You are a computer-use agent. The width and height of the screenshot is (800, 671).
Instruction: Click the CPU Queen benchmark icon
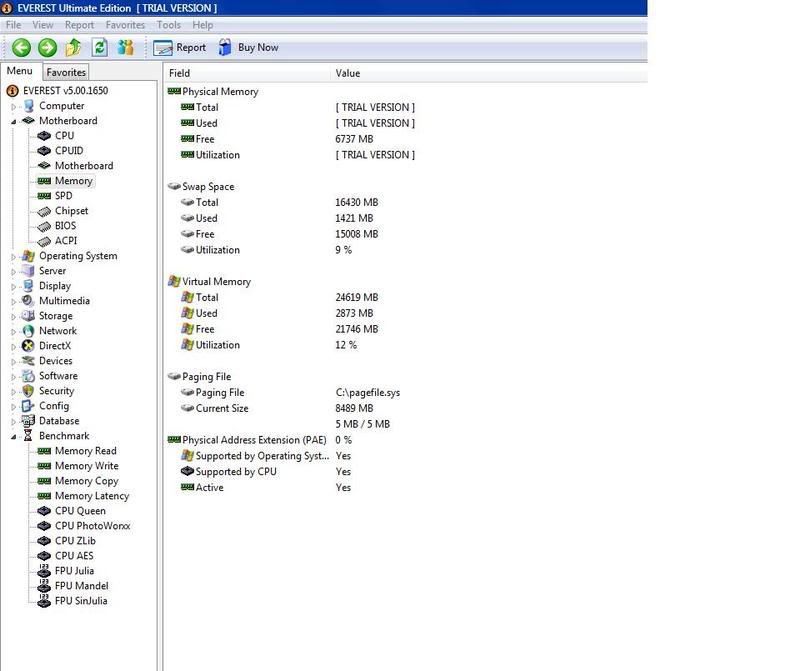click(44, 511)
